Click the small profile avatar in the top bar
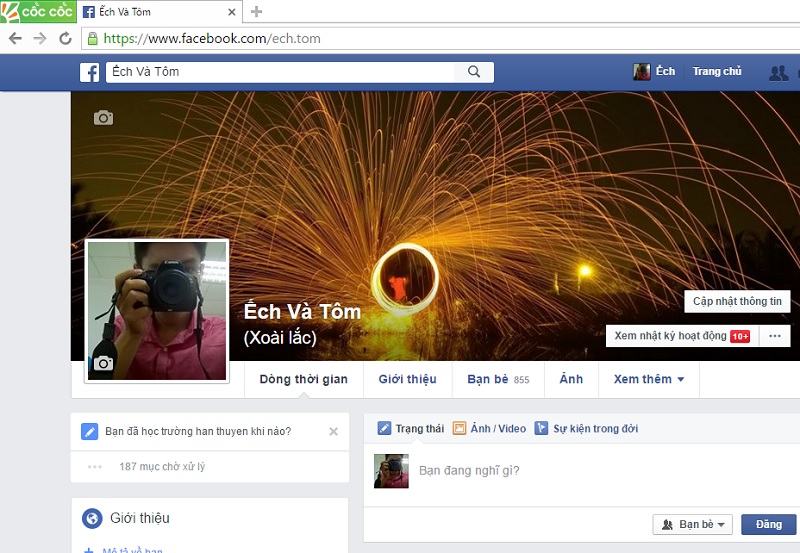Image resolution: width=800 pixels, height=553 pixels. (642, 72)
